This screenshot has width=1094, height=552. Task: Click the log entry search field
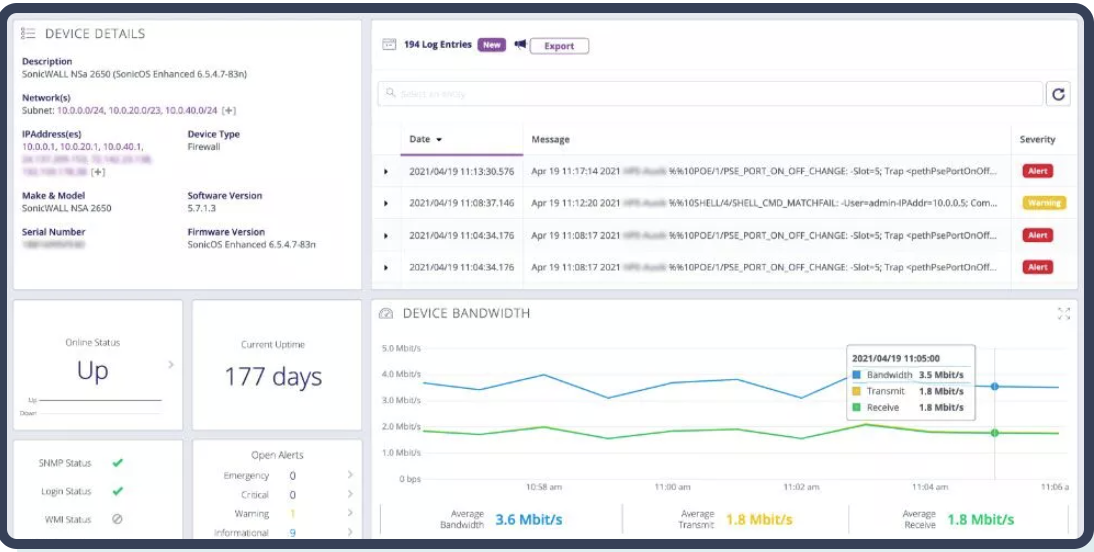point(710,94)
